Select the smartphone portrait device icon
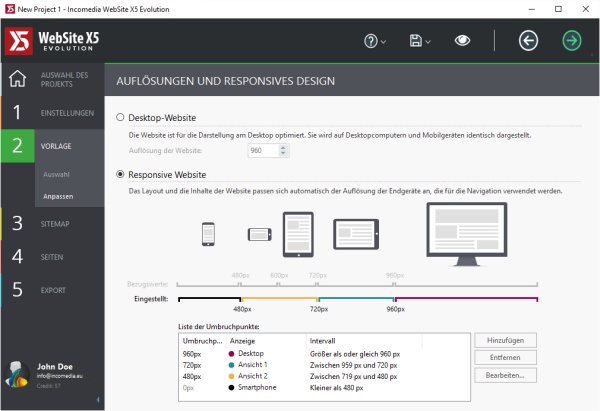600x411 pixels. pos(208,234)
